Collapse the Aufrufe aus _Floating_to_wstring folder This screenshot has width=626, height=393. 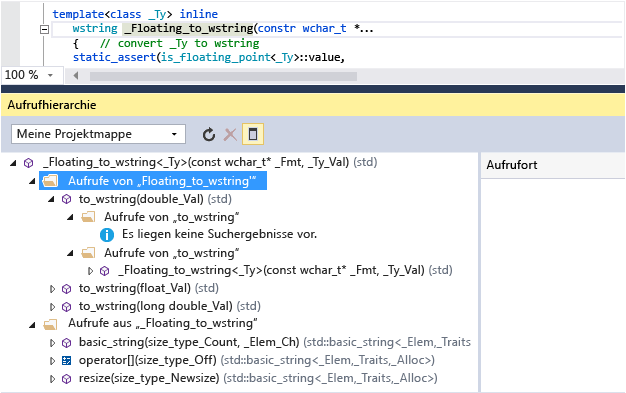pyautogui.click(x=32, y=325)
